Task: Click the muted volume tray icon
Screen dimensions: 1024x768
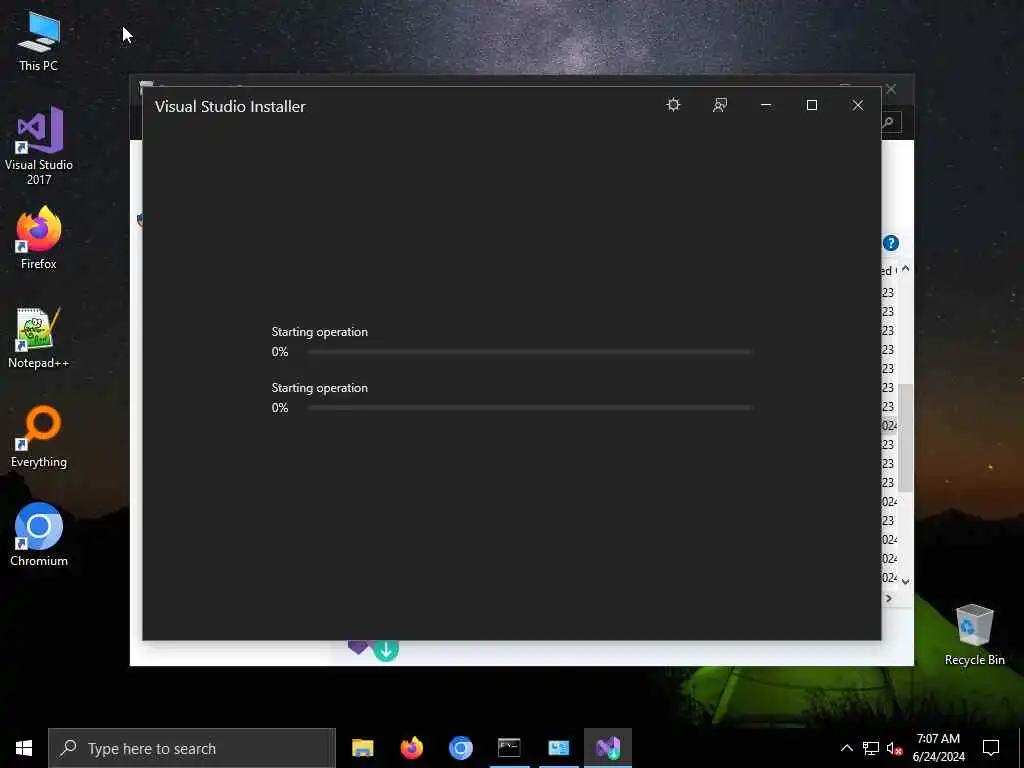Action: (x=894, y=748)
